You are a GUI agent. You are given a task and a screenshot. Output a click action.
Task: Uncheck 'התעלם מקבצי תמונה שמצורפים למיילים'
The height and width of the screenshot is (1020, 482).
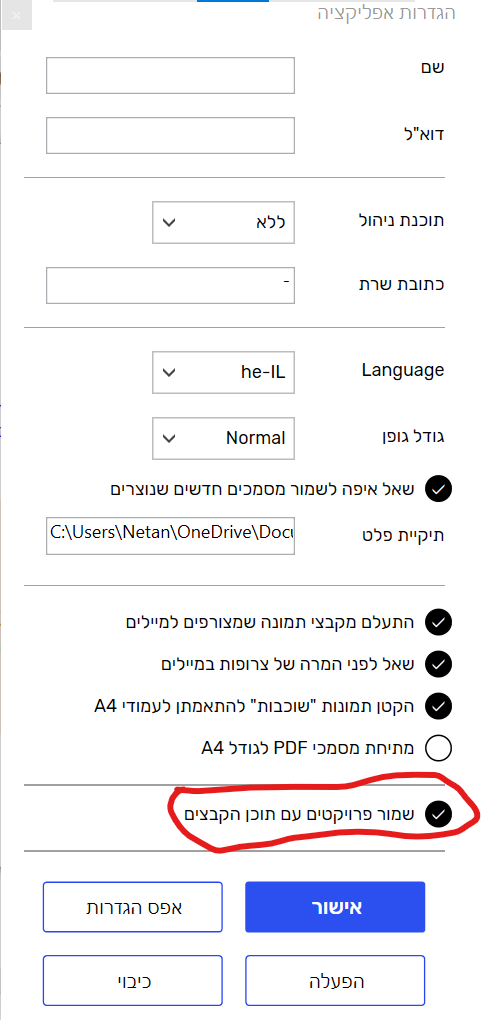tap(438, 623)
